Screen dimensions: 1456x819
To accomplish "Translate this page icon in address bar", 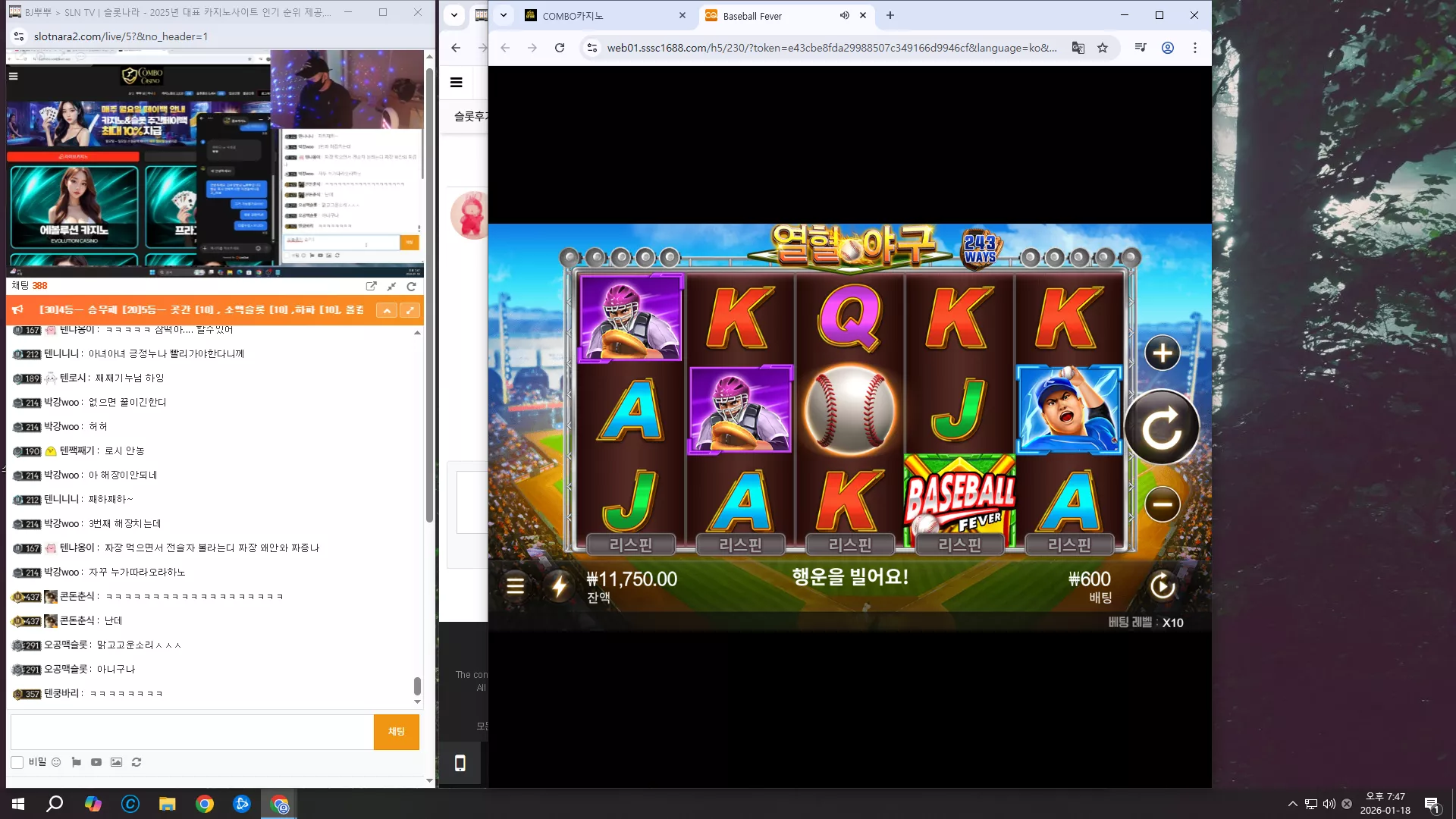I will (1078, 48).
